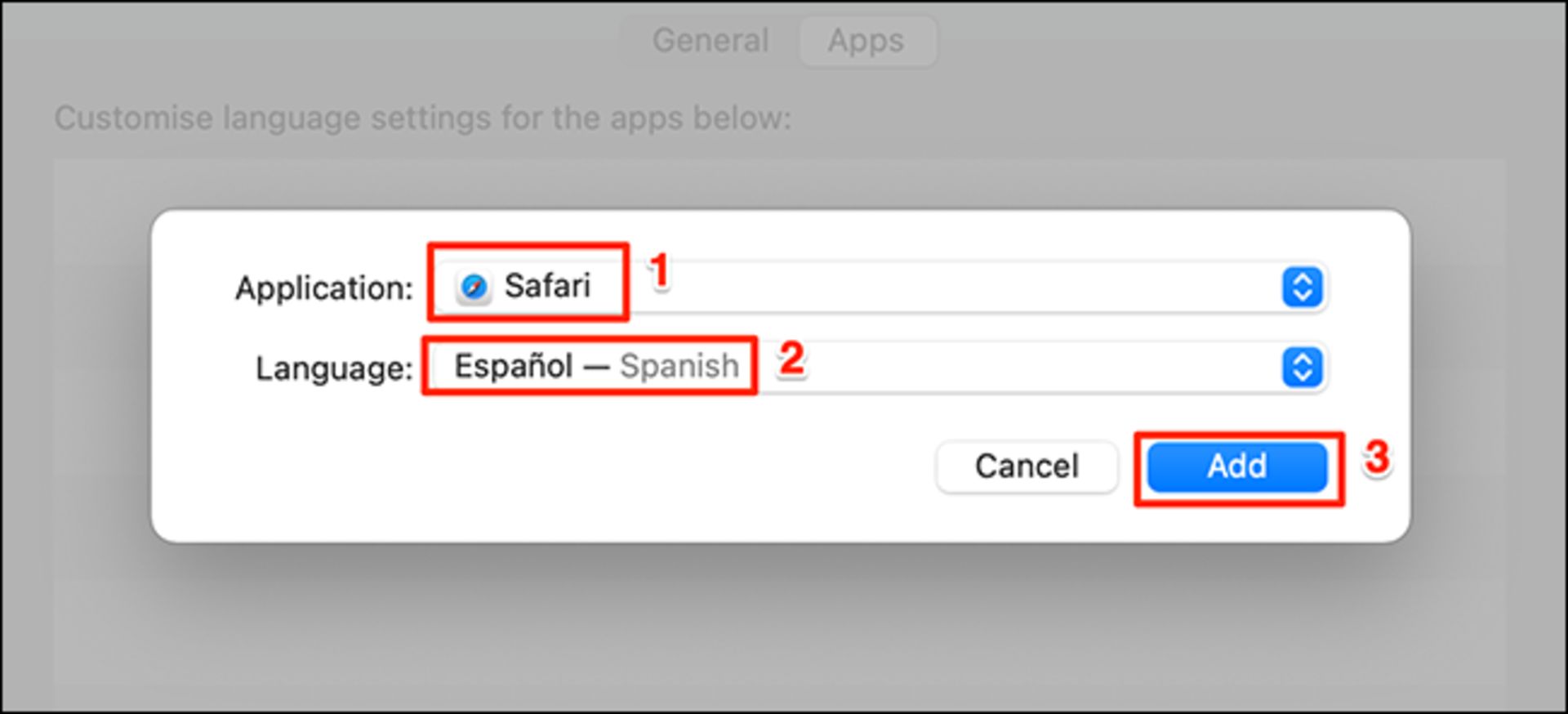Dismiss dialog with the Cancel button
Image resolution: width=1568 pixels, height=714 pixels.
coord(1027,466)
